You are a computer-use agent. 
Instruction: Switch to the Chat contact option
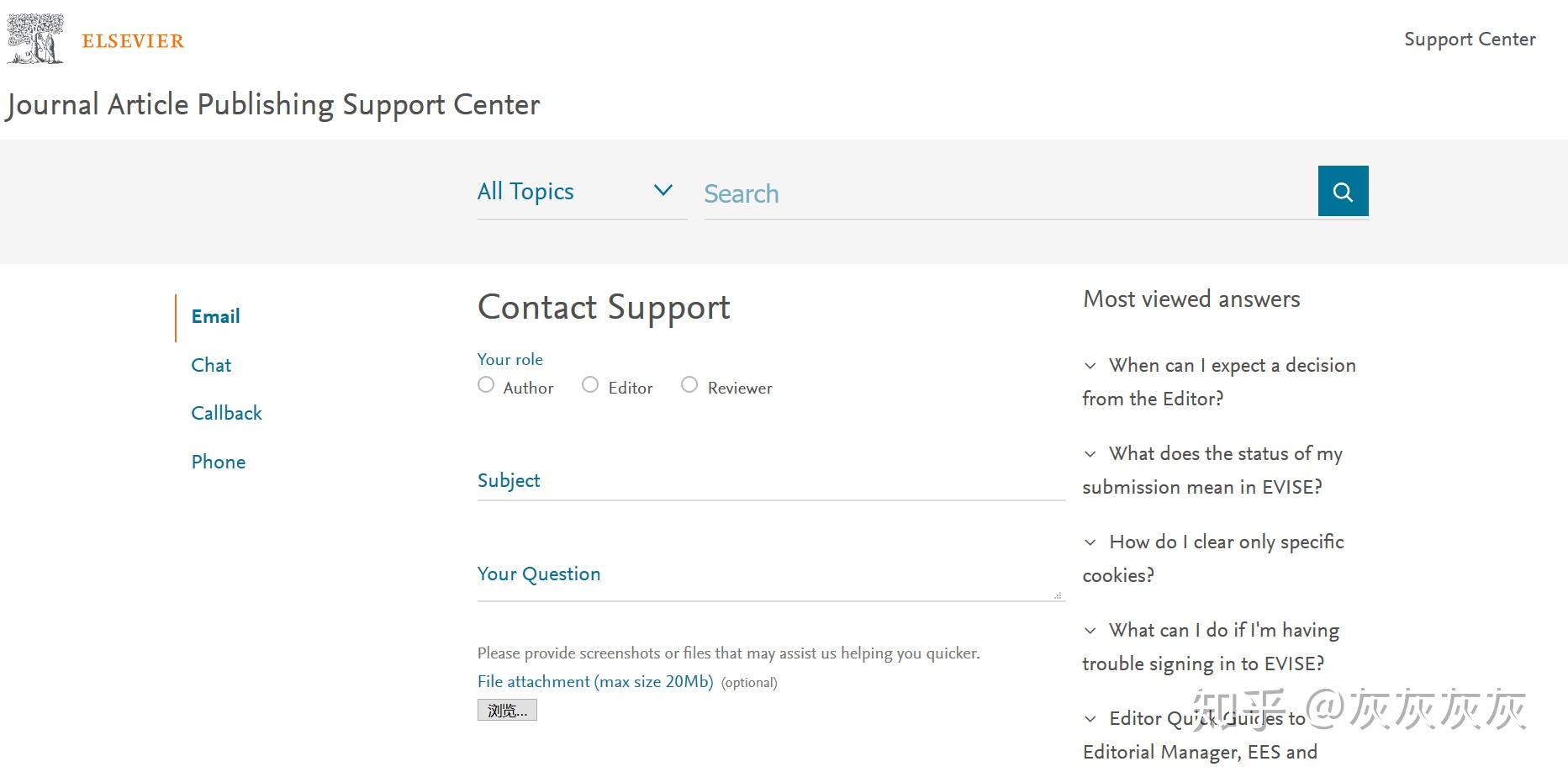[x=211, y=365]
